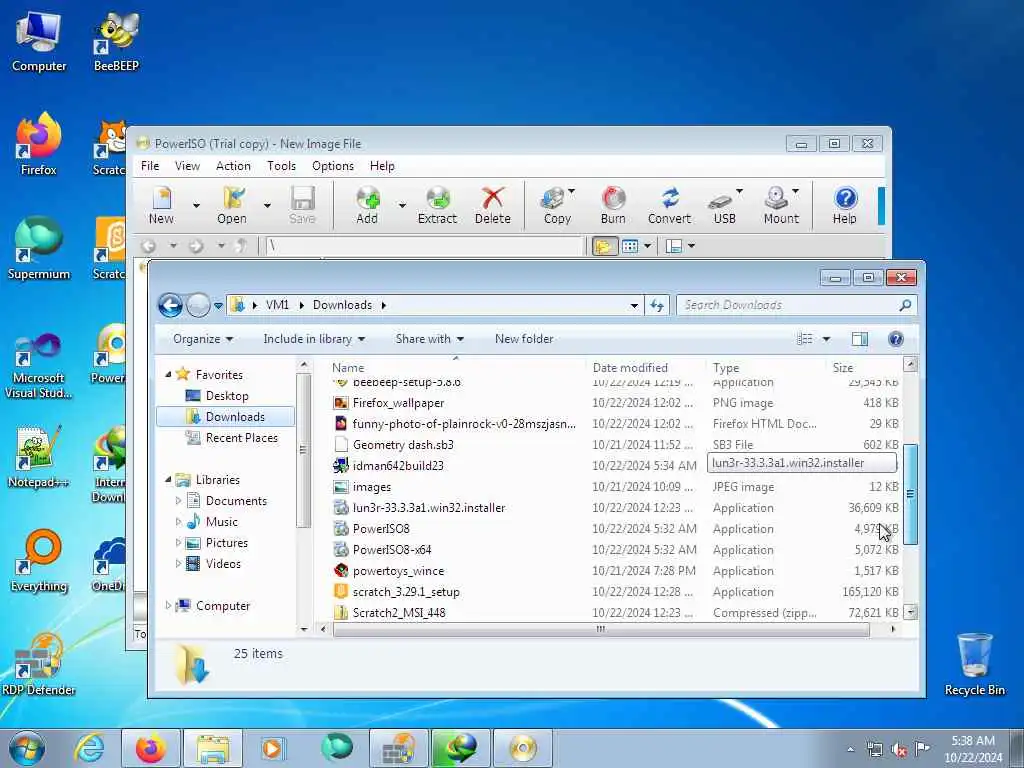
Task: Open dropdown arrow next to PowerISO New
Action: [197, 206]
